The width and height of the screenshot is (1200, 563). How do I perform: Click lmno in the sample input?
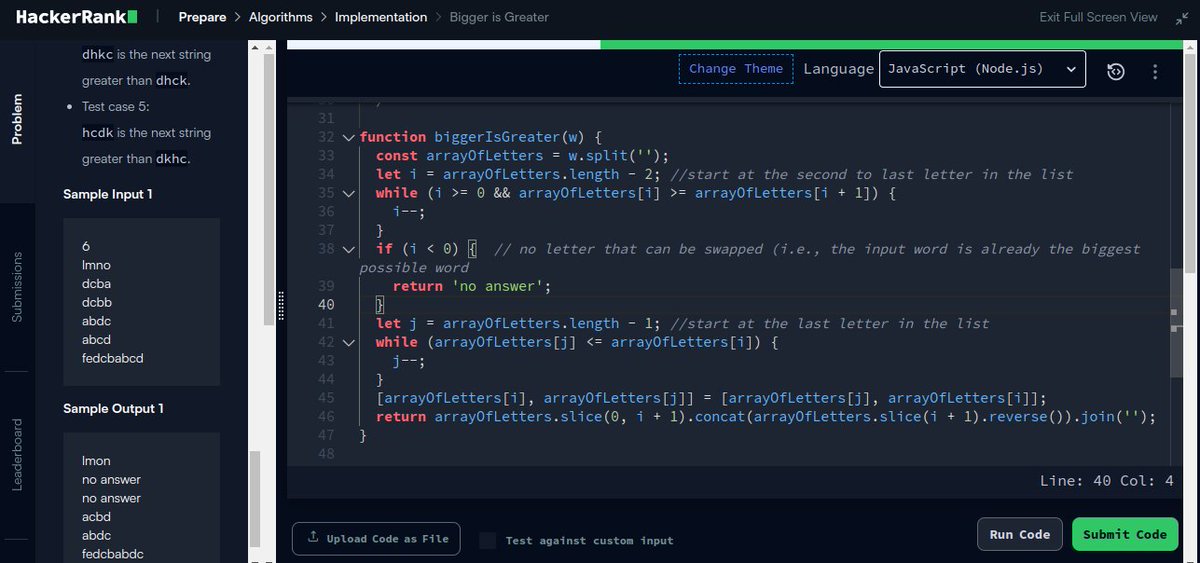tap(96, 265)
